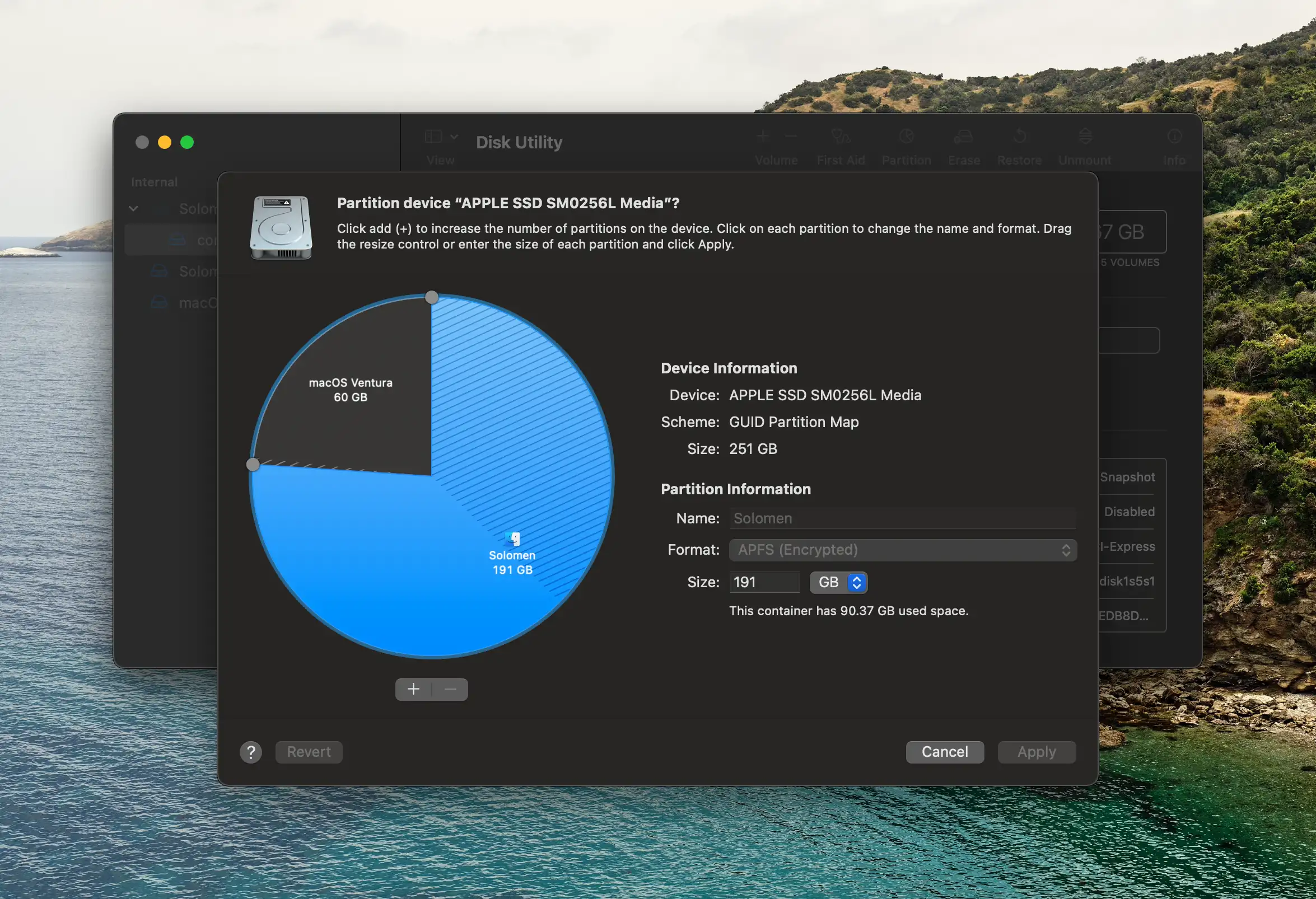This screenshot has height=899, width=1316.
Task: Select the macOS volume in sidebar
Action: click(184, 303)
